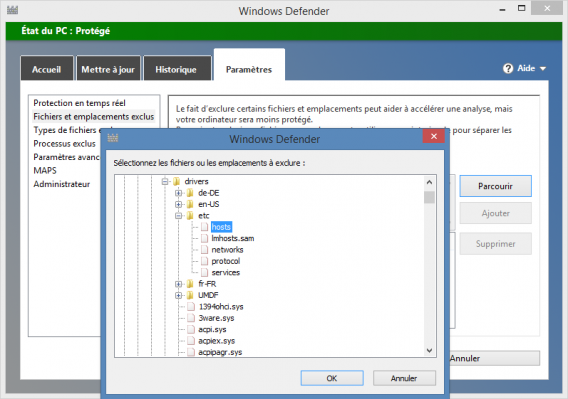
Task: Select the drivers folder label
Action: coord(196,181)
